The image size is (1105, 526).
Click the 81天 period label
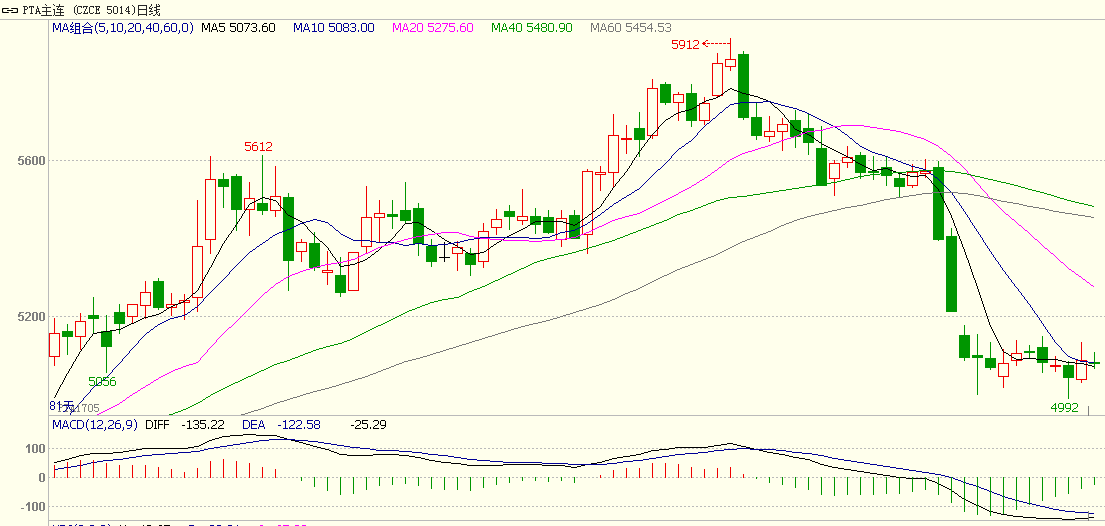61,405
